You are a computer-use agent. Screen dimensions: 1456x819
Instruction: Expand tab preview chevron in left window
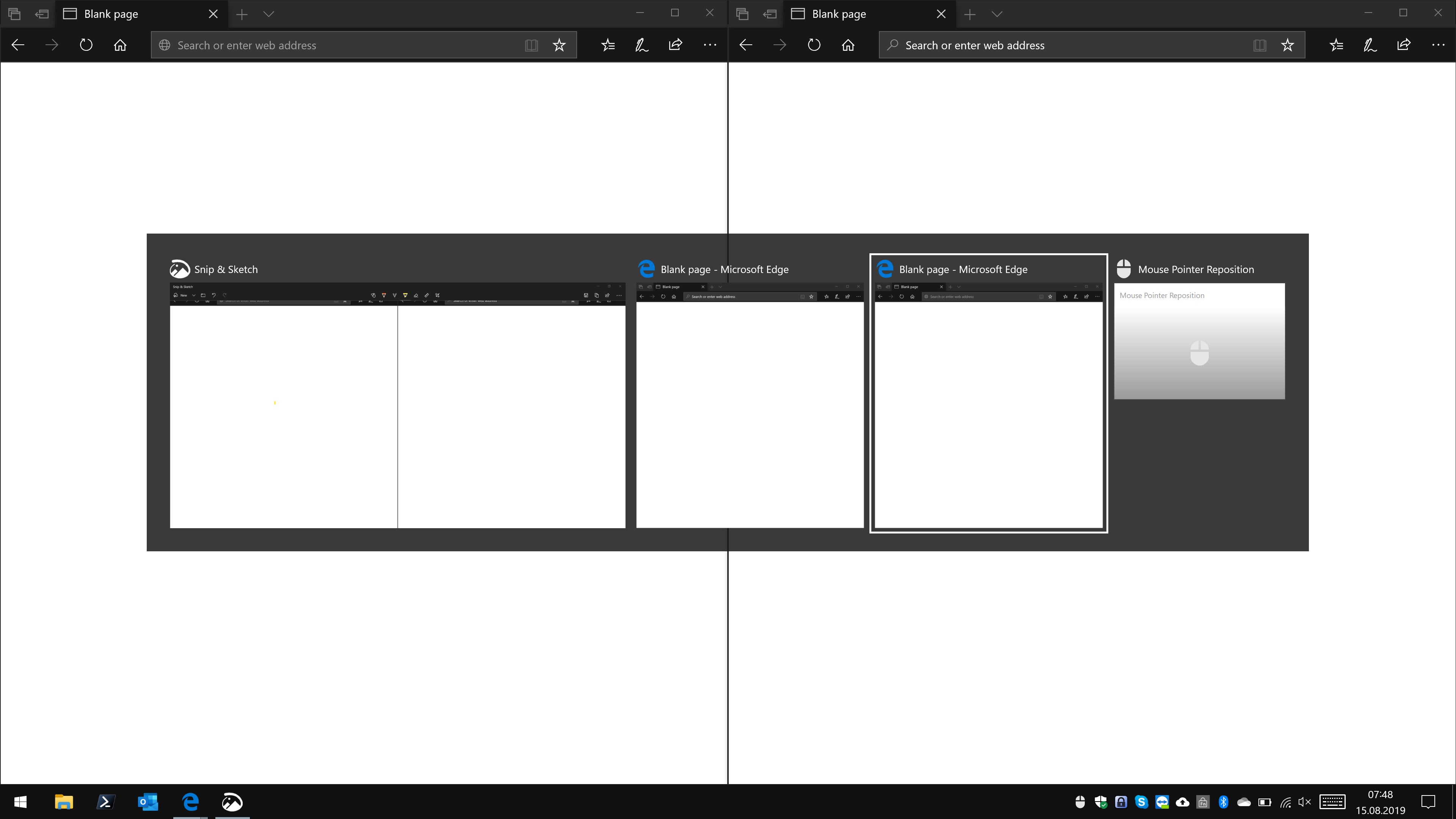tap(269, 14)
